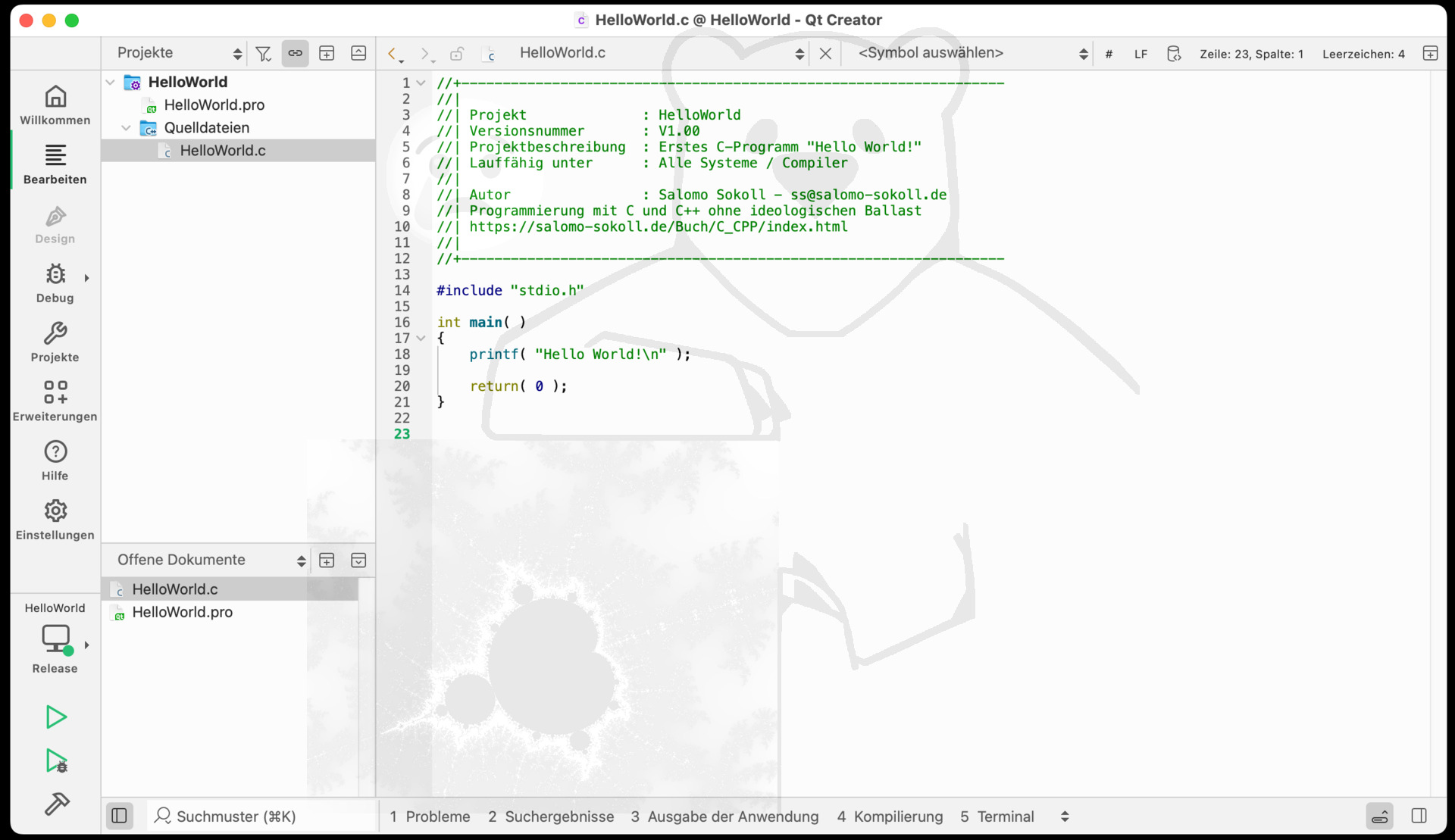Close the Projekte sidebar panel
The width and height of the screenshot is (1455, 840).
[x=358, y=53]
